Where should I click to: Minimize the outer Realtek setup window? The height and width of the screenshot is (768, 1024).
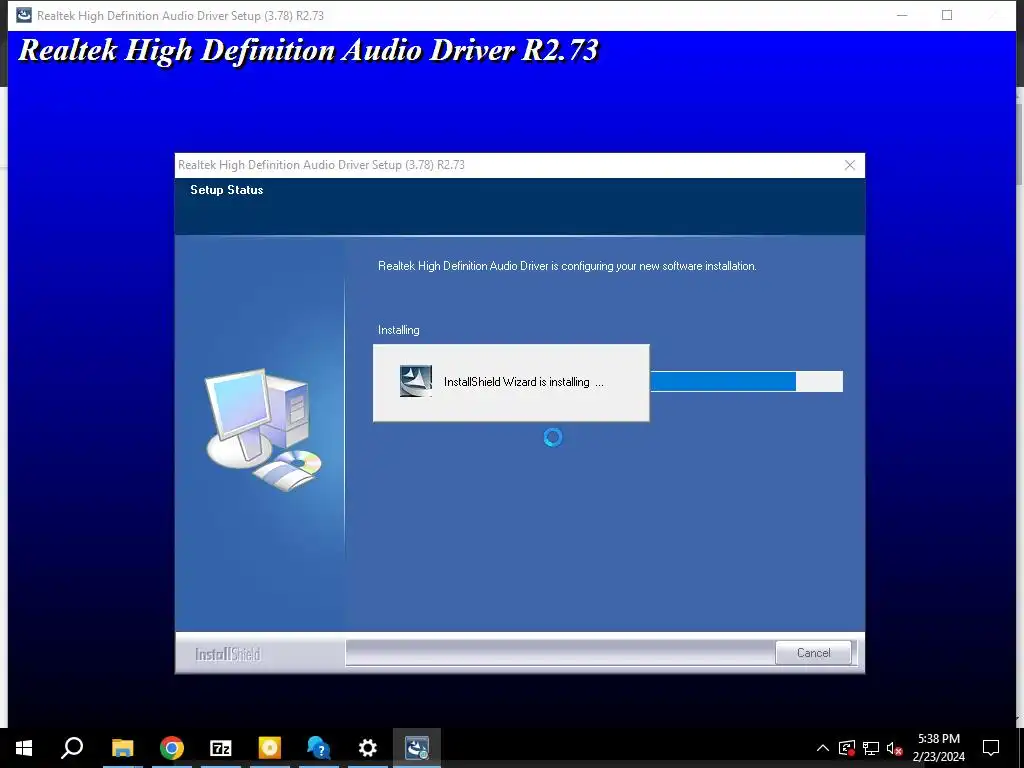(902, 15)
